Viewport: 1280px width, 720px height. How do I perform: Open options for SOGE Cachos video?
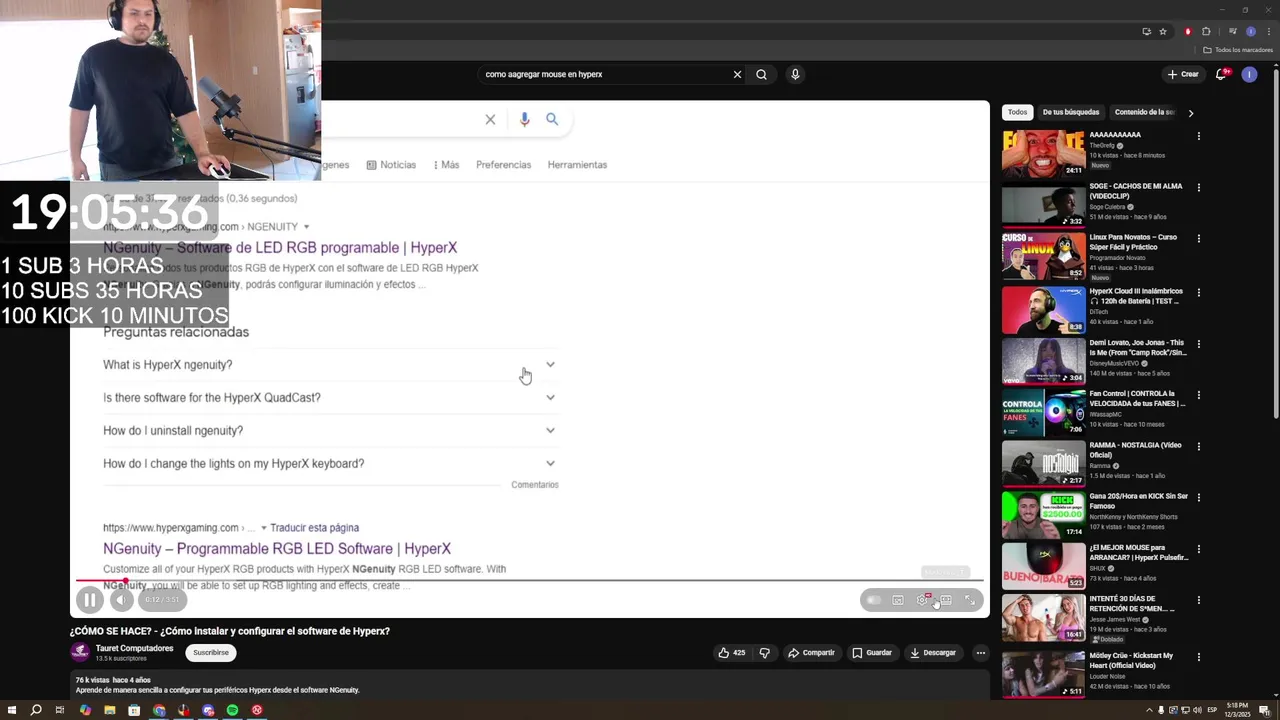1198,187
